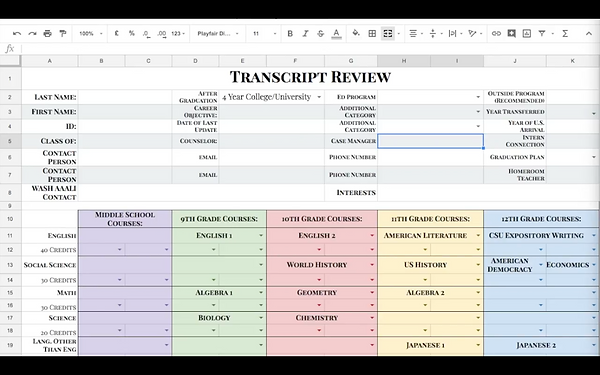Viewport: 600px width, 375px height.
Task: Select the Geometry cell
Action: coord(322,292)
